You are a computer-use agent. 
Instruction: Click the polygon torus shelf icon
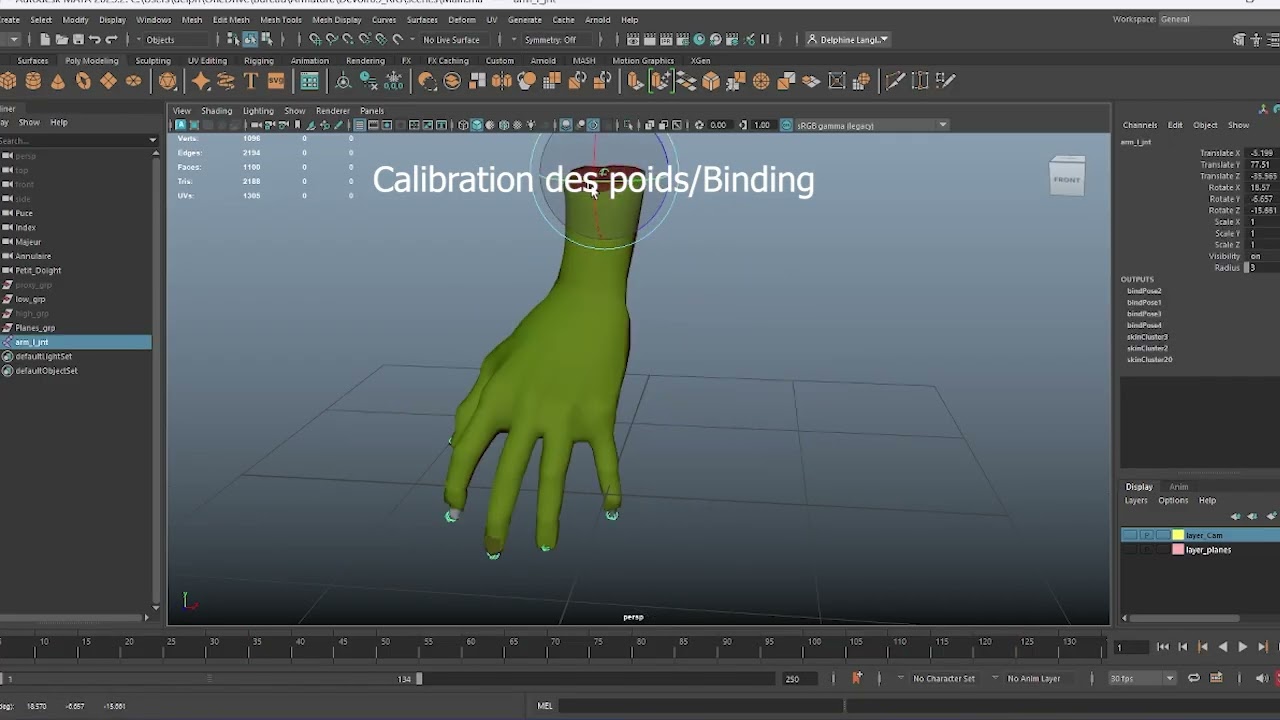click(x=83, y=81)
